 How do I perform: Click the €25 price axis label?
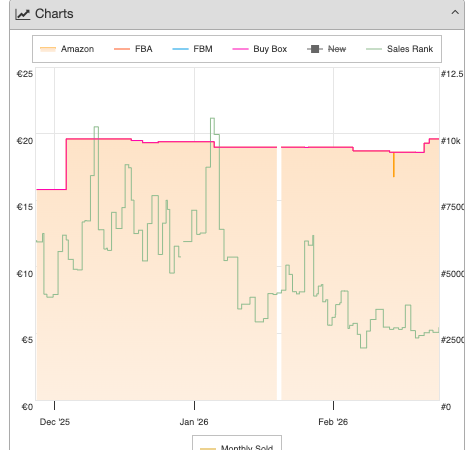(25, 74)
